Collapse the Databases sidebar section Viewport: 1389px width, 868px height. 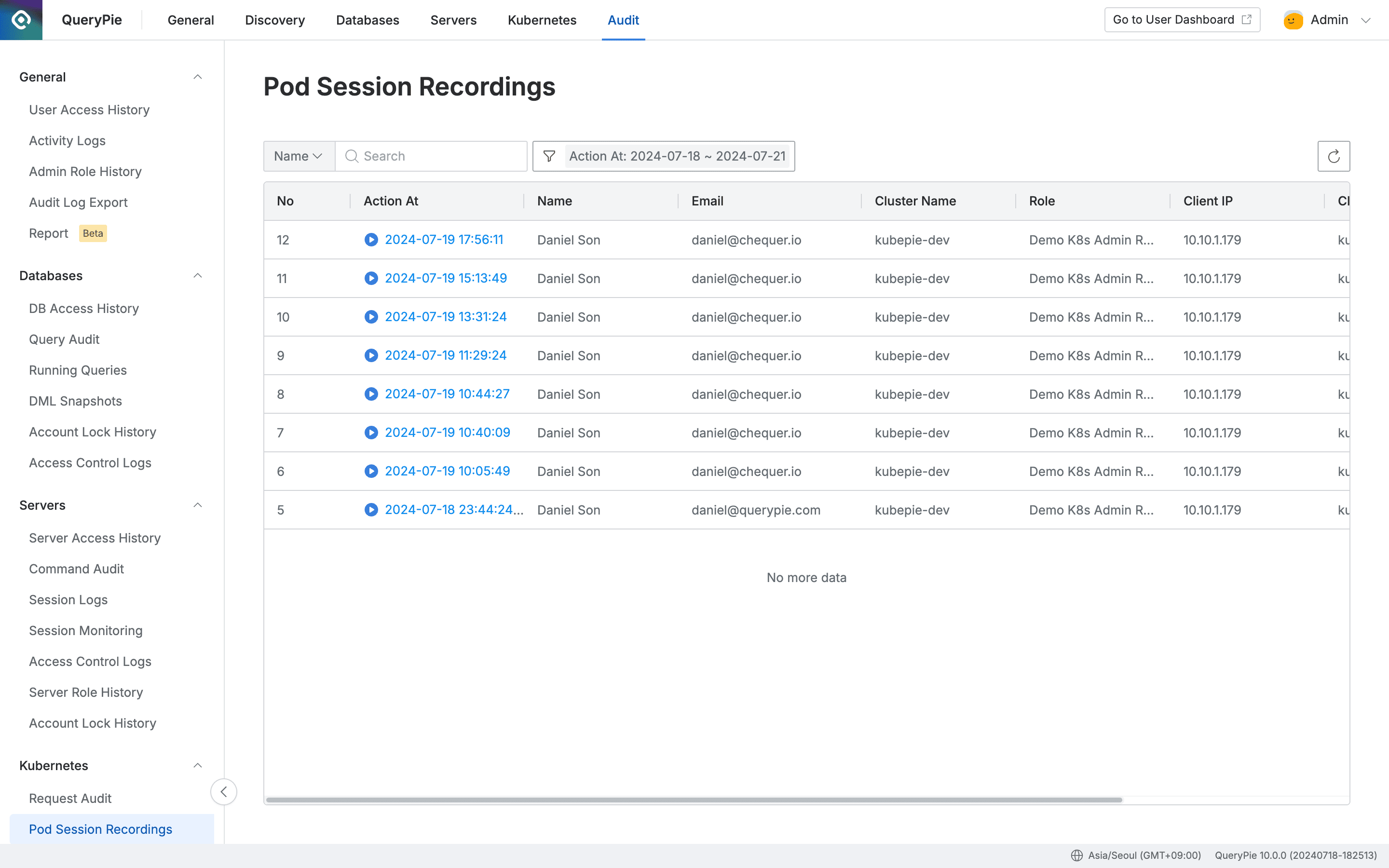[x=198, y=275]
